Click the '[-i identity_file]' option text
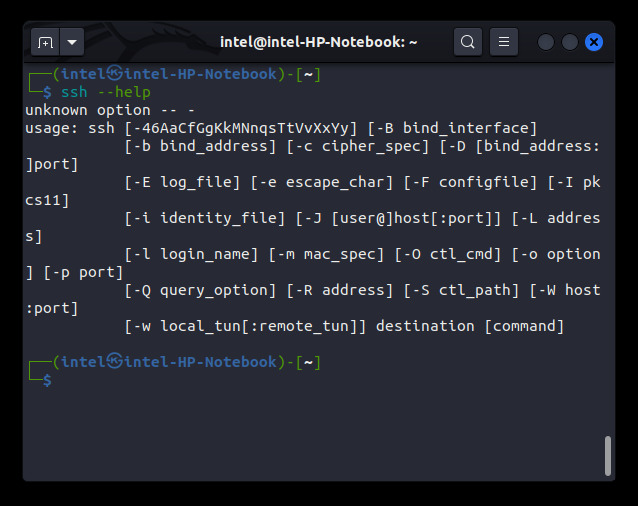Viewport: 638px width, 506px height. click(x=205, y=218)
